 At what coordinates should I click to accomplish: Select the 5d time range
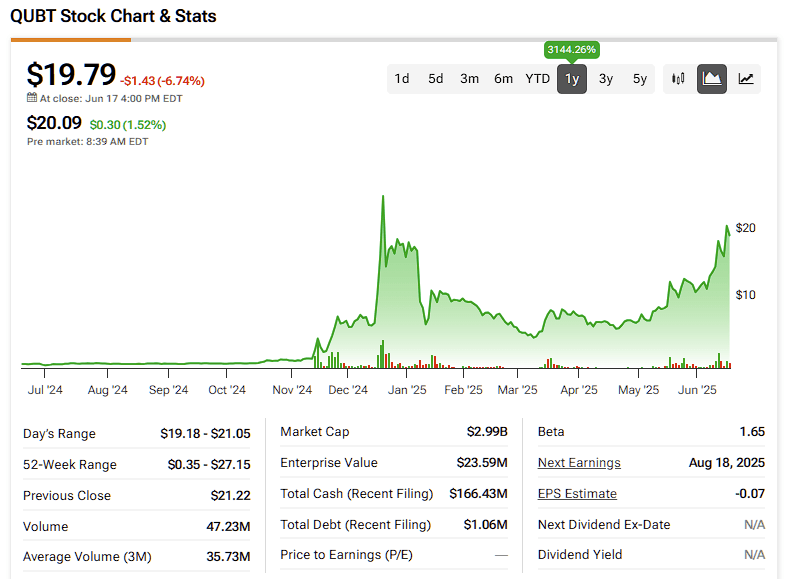click(435, 79)
